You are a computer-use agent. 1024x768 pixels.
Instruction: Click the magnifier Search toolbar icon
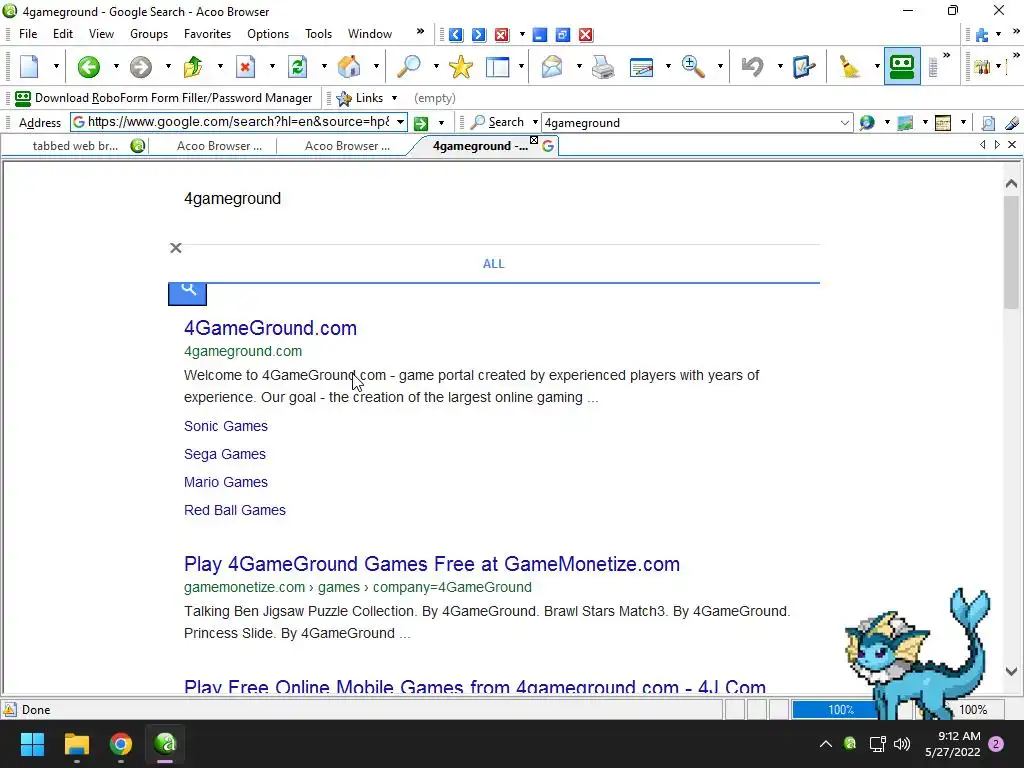409,66
